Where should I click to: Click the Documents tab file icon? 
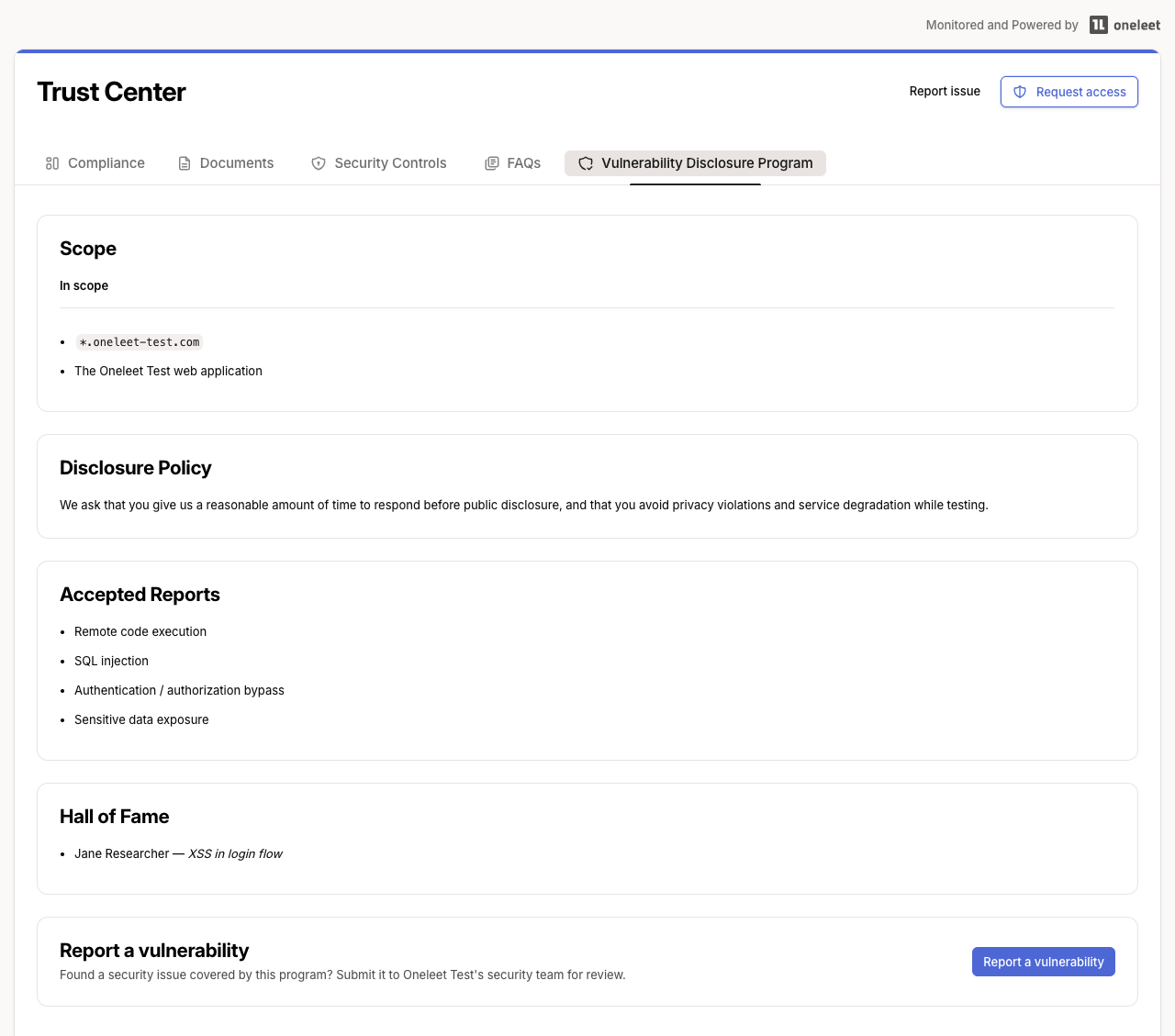click(185, 163)
